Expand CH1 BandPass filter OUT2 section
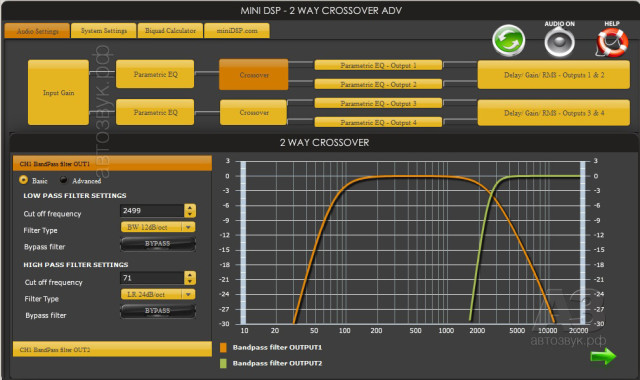Viewport: 640px width, 380px height. (112, 349)
